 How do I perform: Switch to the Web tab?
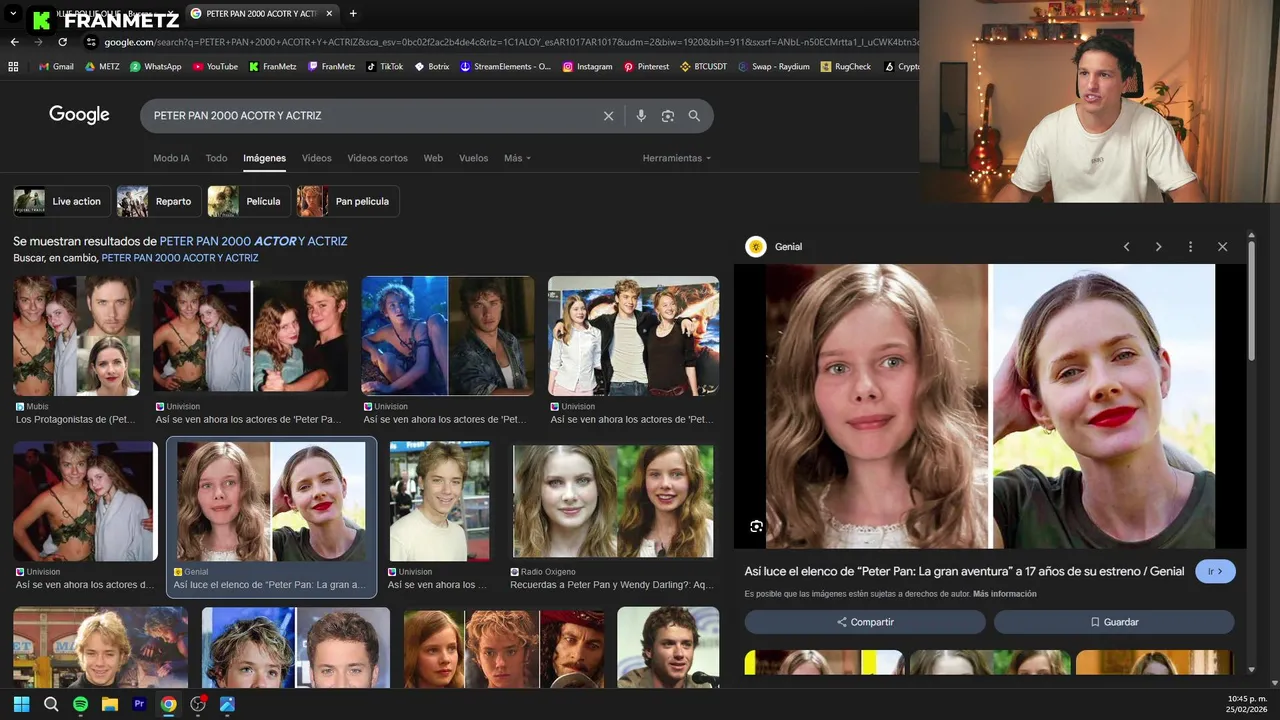coord(433,158)
